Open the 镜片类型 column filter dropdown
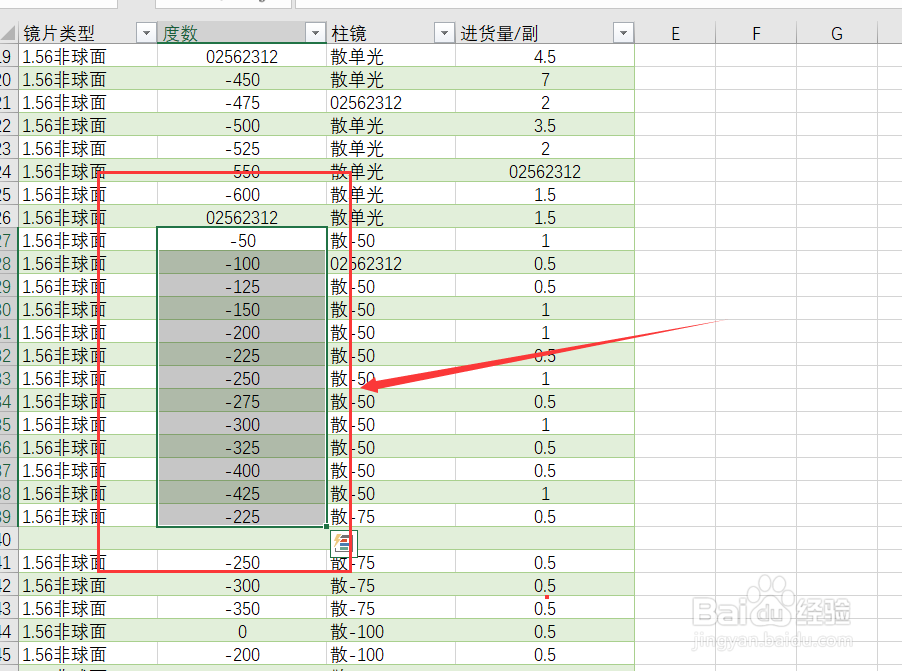This screenshot has width=902, height=671. point(146,33)
